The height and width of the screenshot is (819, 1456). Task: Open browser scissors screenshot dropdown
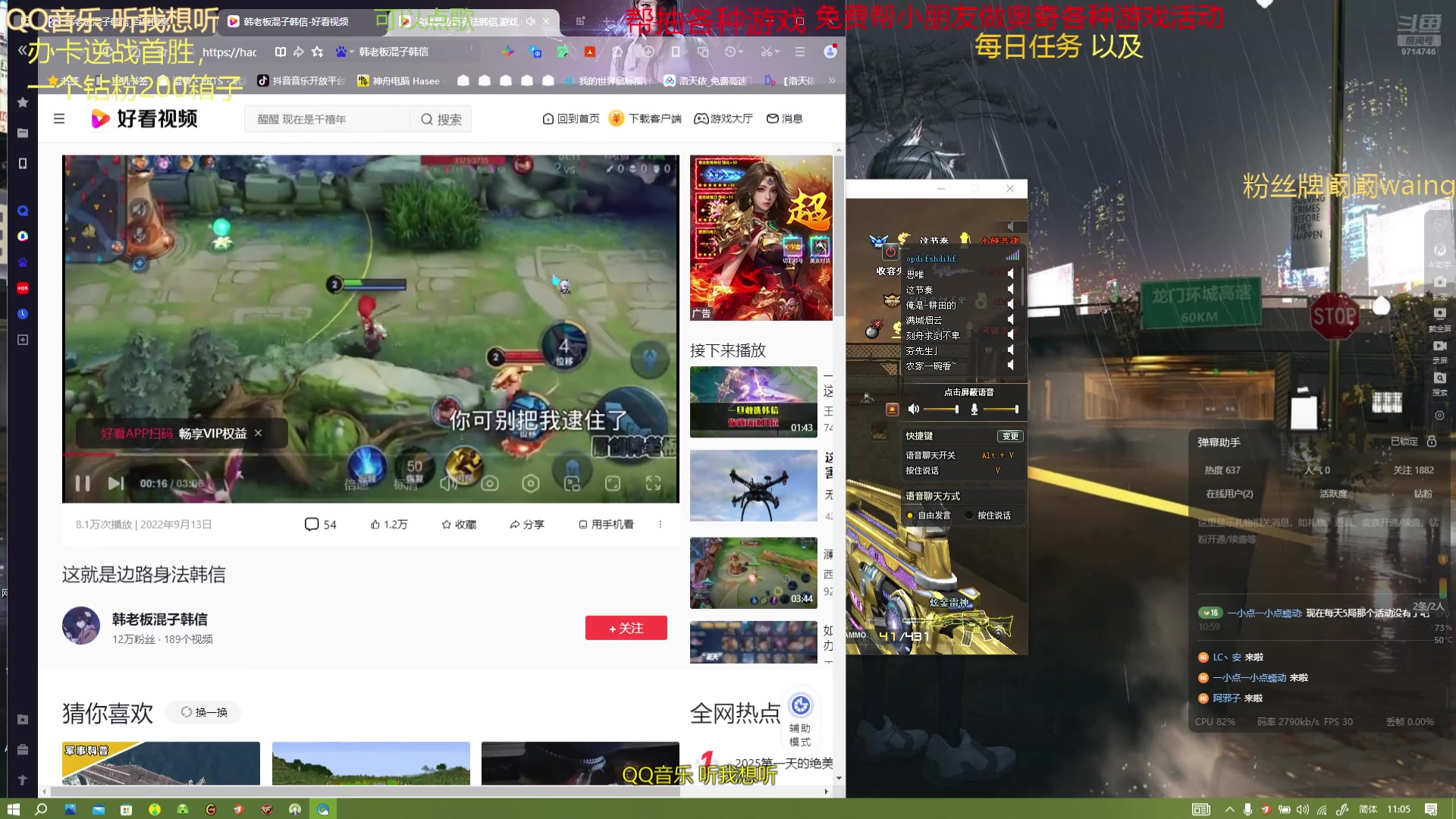[770, 52]
